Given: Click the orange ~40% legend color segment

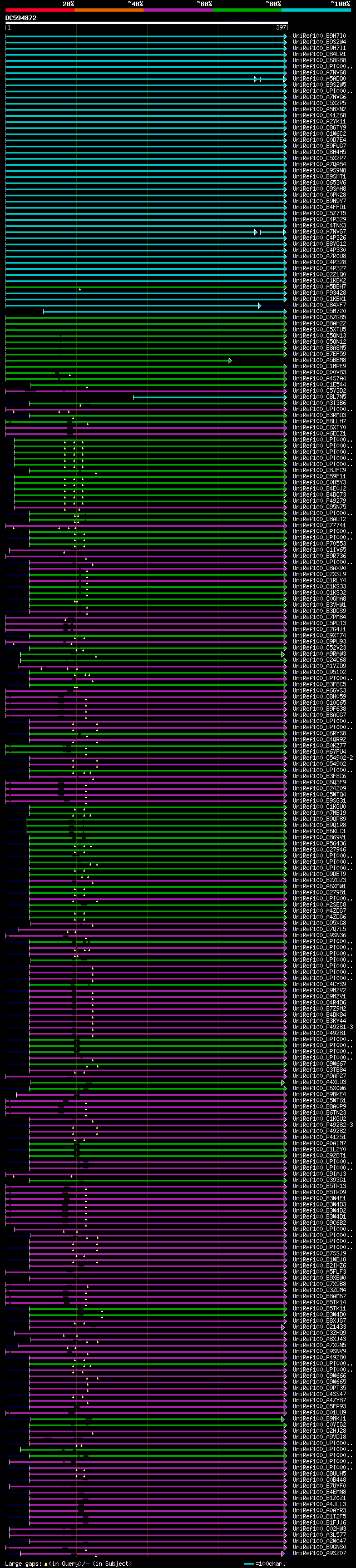Looking at the screenshot, I should pyautogui.click(x=109, y=10).
